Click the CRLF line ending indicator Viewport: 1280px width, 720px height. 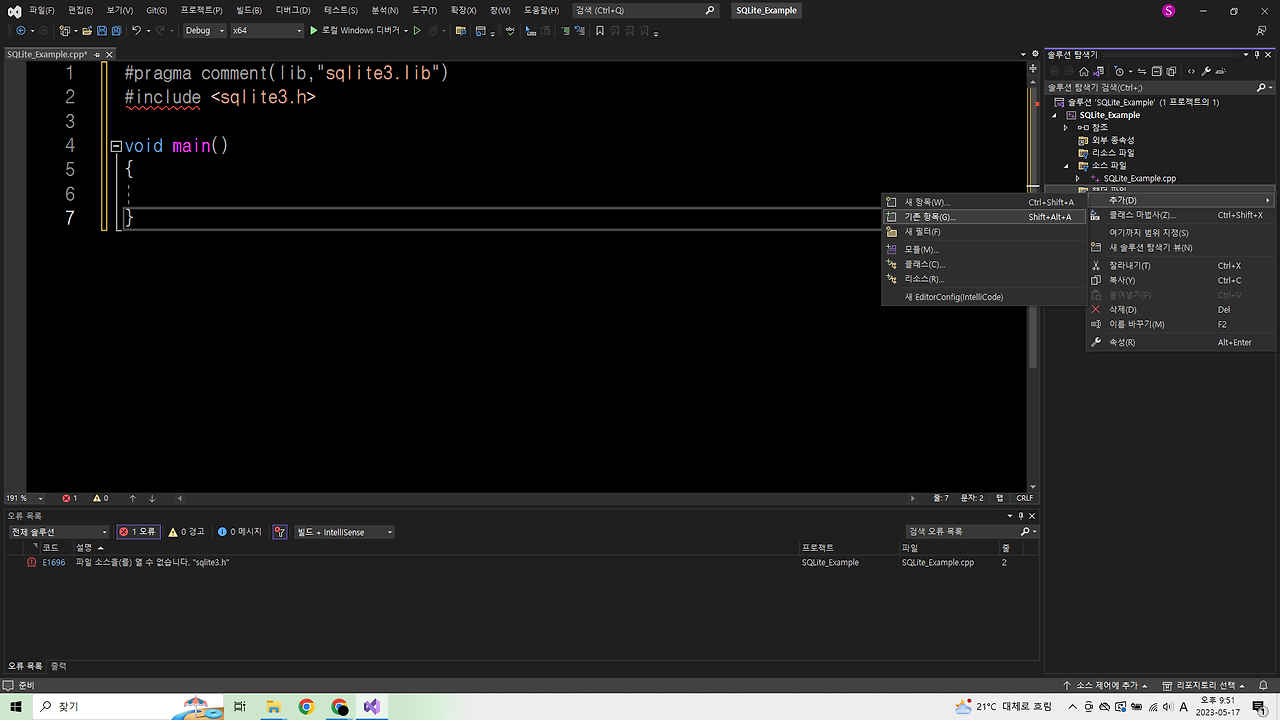tap(1025, 498)
